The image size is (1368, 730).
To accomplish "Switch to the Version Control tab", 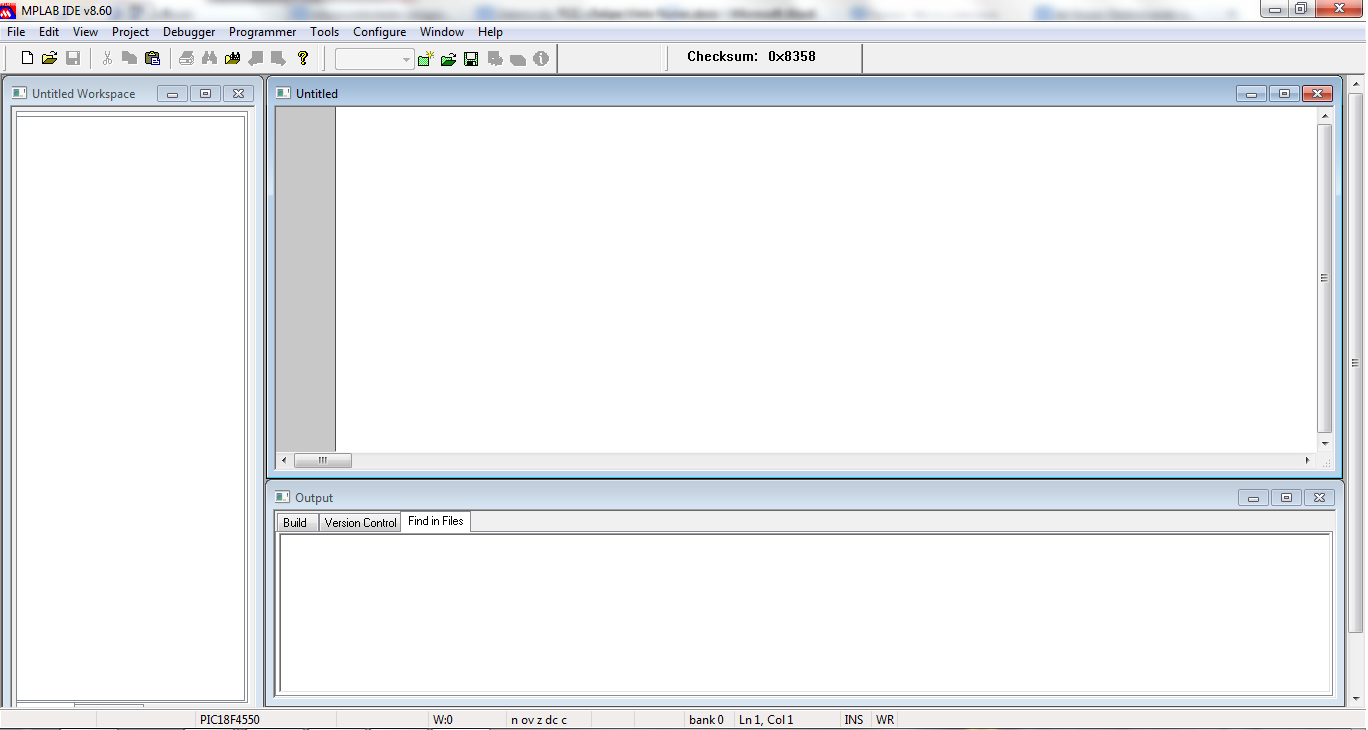I will pyautogui.click(x=360, y=523).
